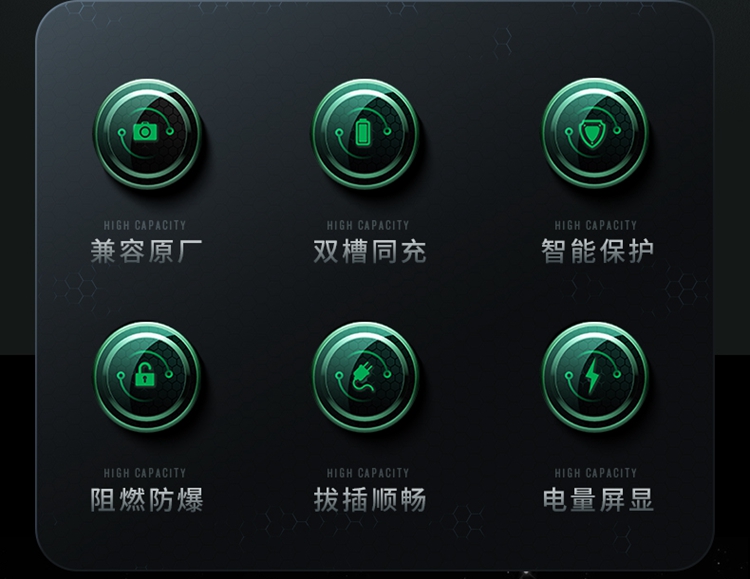Click HIGH CAPACITY caption above 智能保护

(x=596, y=225)
